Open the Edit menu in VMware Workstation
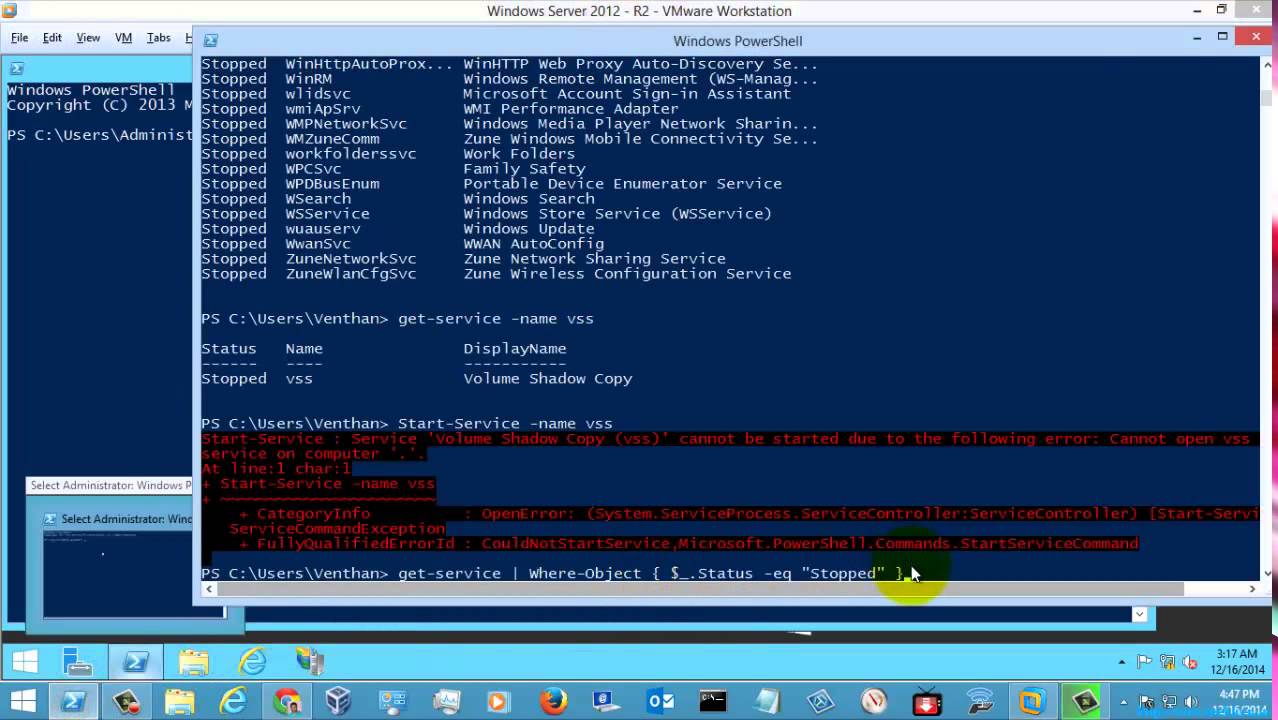Viewport: 1278px width, 720px height. 52,38
